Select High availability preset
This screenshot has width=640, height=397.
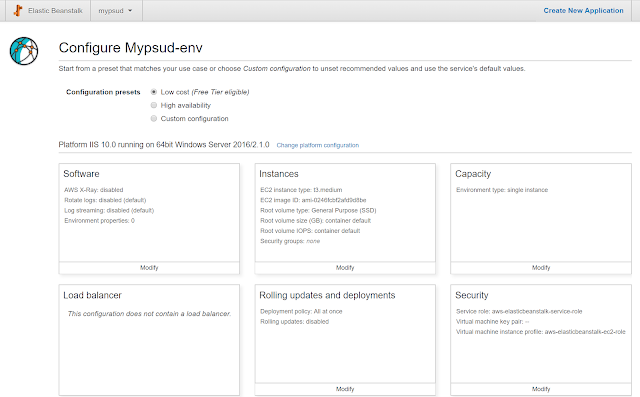point(154,105)
